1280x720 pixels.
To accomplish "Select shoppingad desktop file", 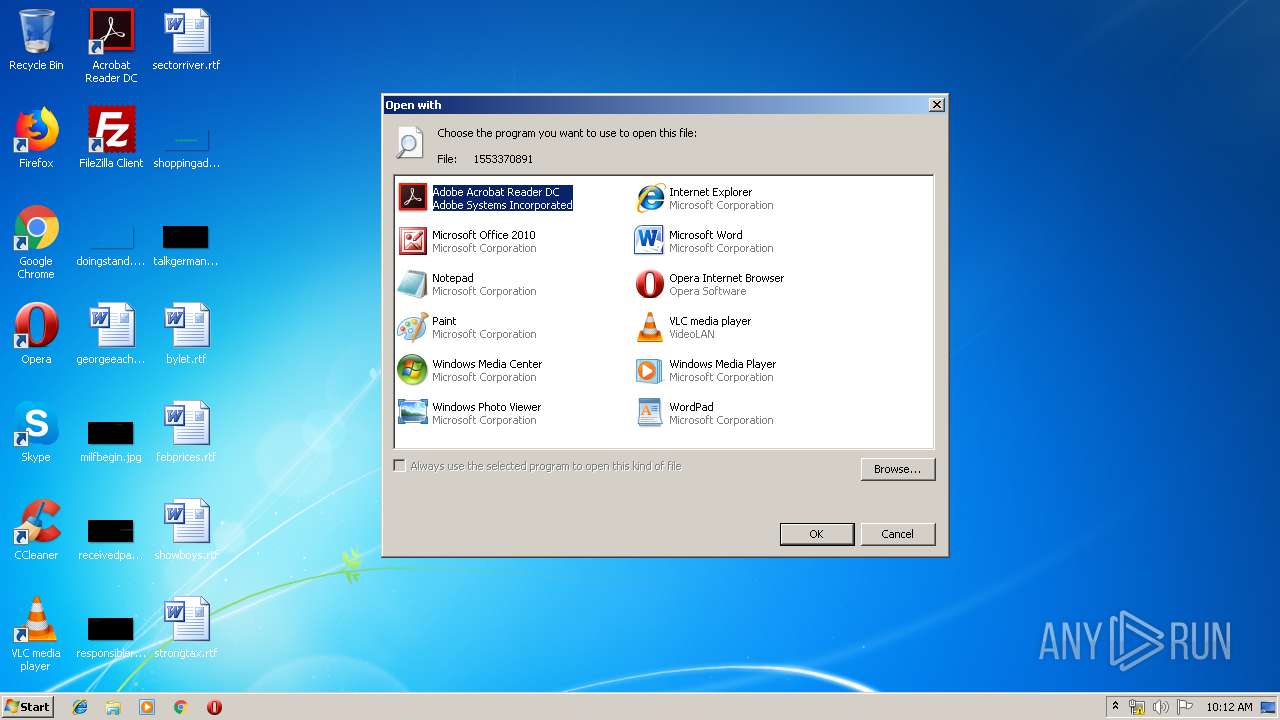I will pyautogui.click(x=186, y=148).
